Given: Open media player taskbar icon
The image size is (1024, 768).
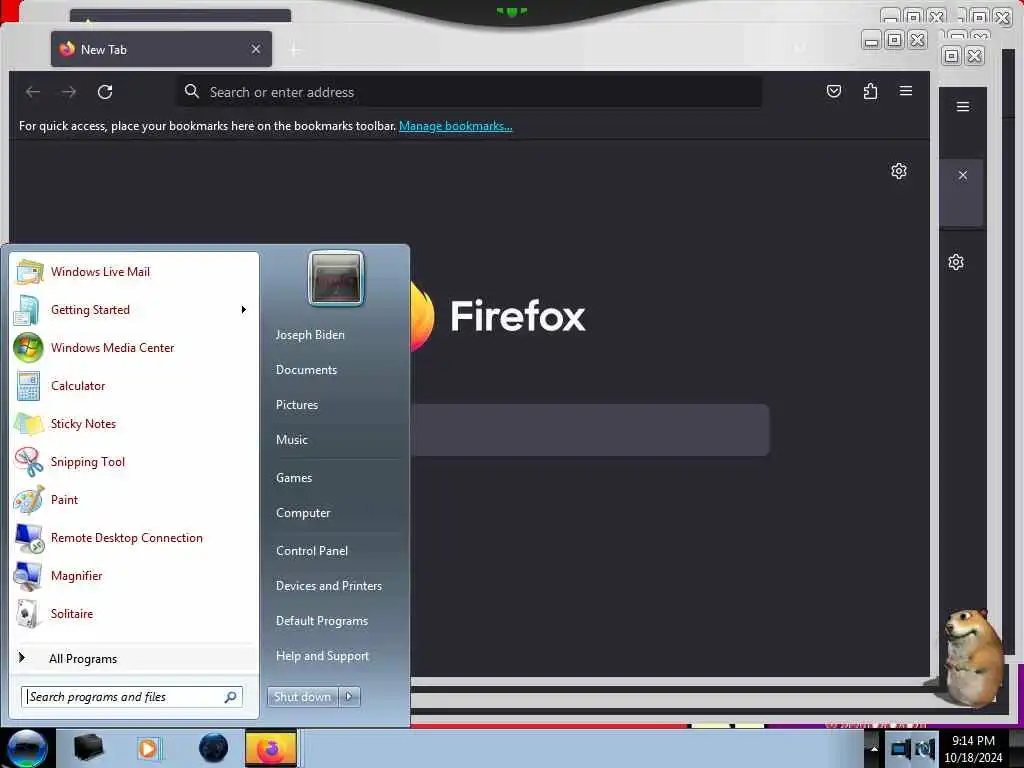Looking at the screenshot, I should pos(149,748).
